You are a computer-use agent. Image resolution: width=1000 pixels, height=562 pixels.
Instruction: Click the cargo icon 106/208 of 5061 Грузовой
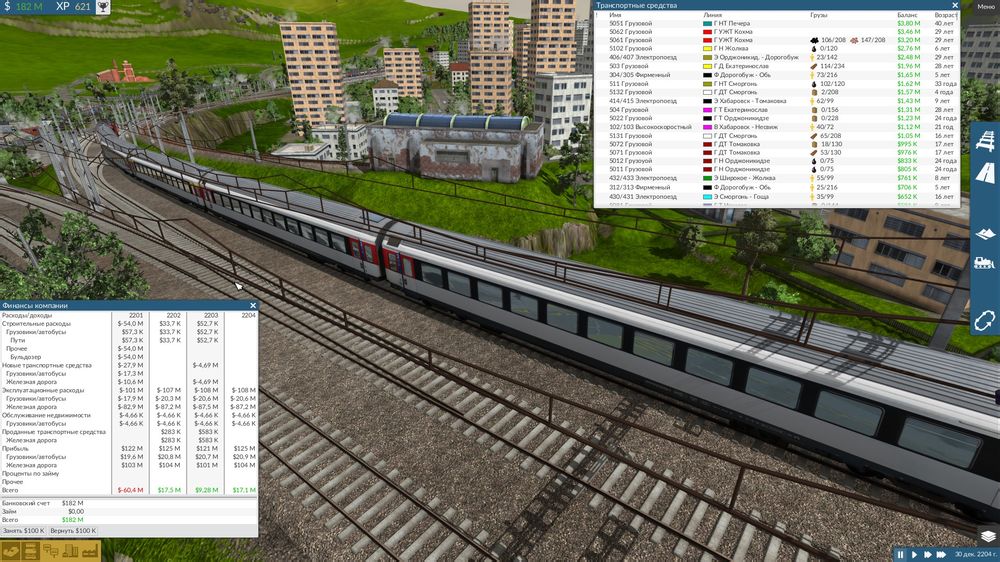[814, 40]
